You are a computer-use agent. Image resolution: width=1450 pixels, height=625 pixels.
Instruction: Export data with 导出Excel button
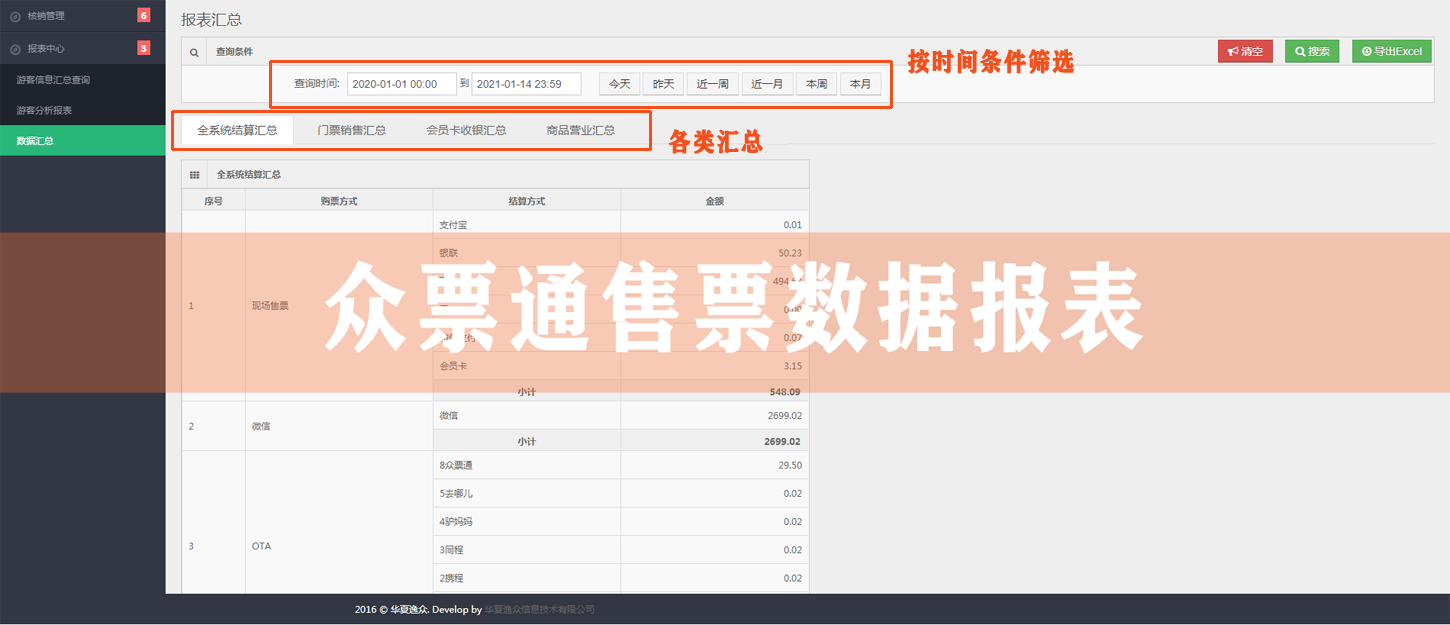pos(1391,51)
